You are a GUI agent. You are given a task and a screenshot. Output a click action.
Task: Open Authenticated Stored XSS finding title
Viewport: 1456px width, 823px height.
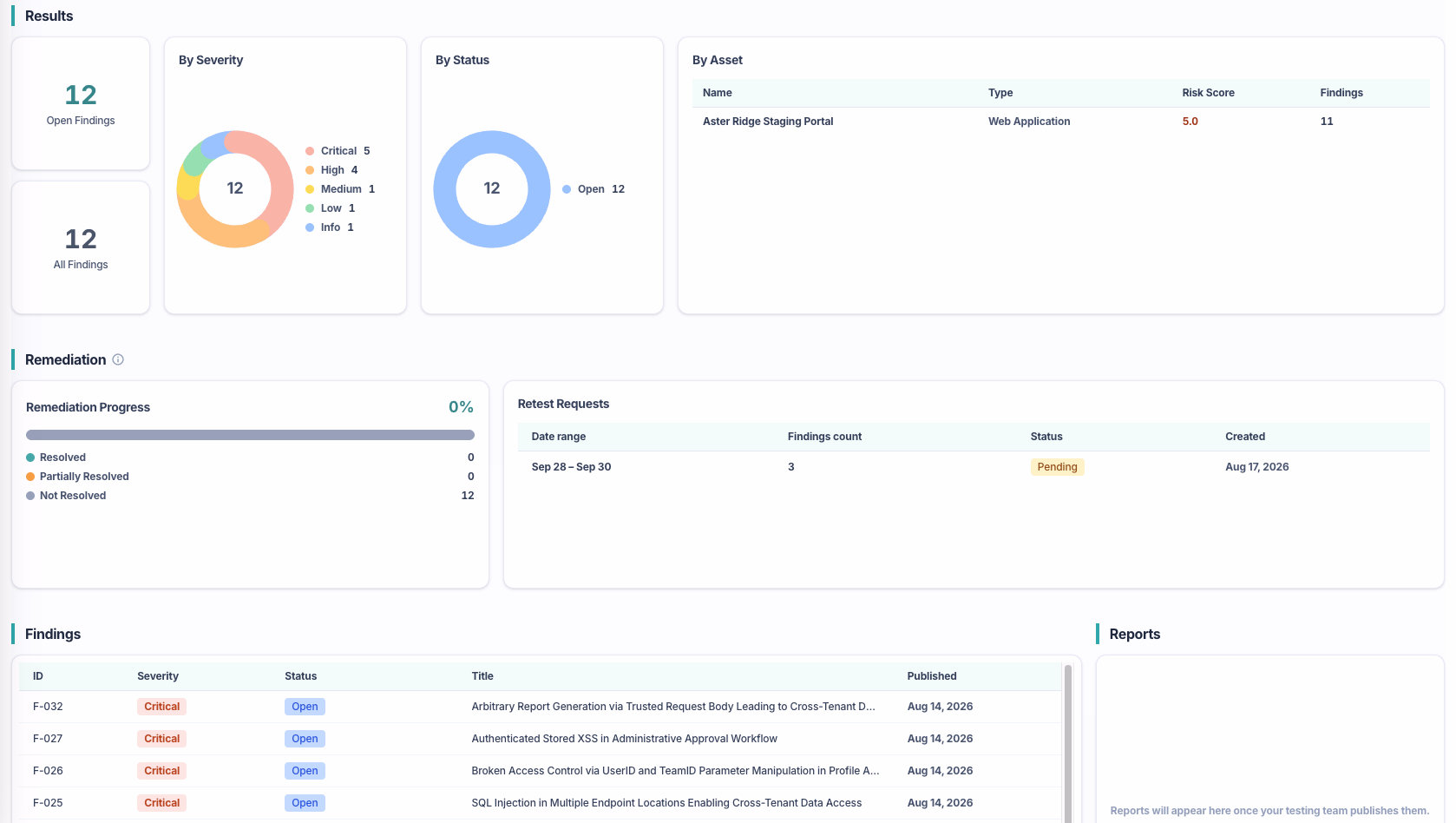tap(624, 739)
